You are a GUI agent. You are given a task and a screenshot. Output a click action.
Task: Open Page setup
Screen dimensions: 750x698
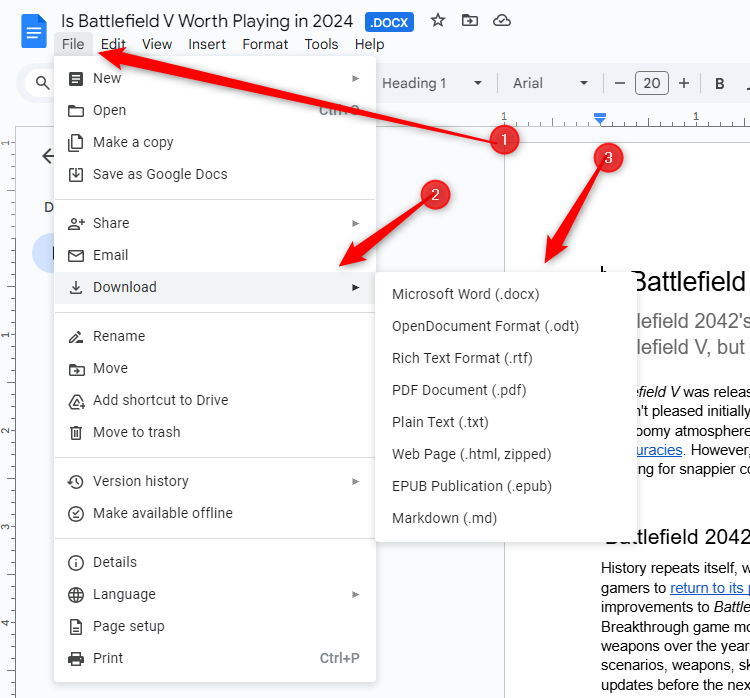(x=215, y=626)
